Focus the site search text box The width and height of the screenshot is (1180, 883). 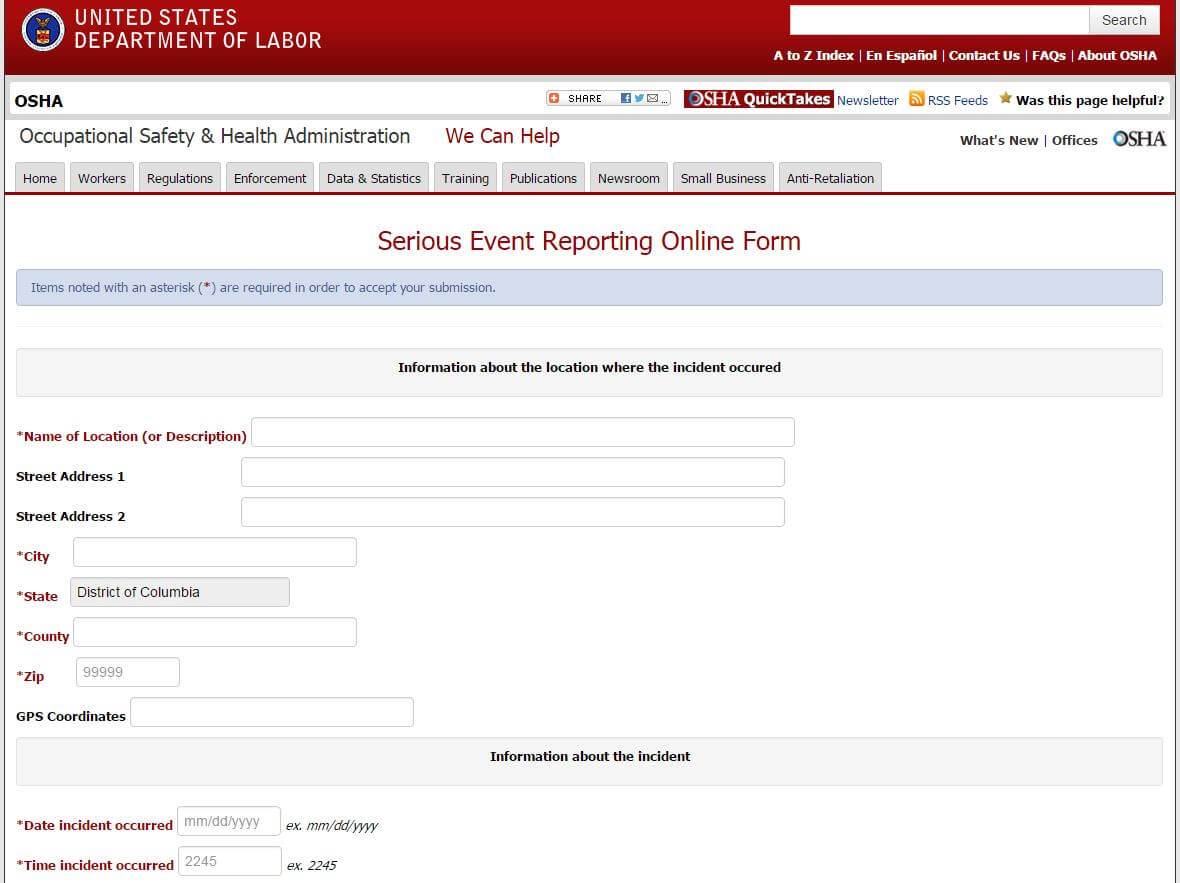click(939, 20)
